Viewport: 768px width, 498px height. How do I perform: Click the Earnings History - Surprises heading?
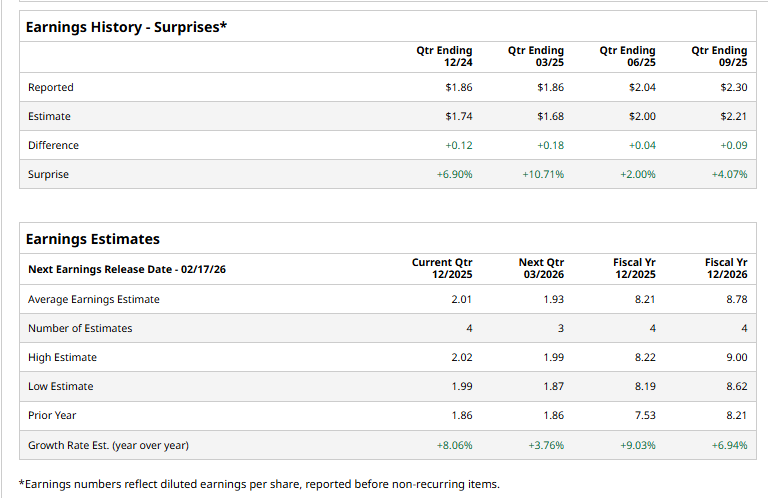126,26
